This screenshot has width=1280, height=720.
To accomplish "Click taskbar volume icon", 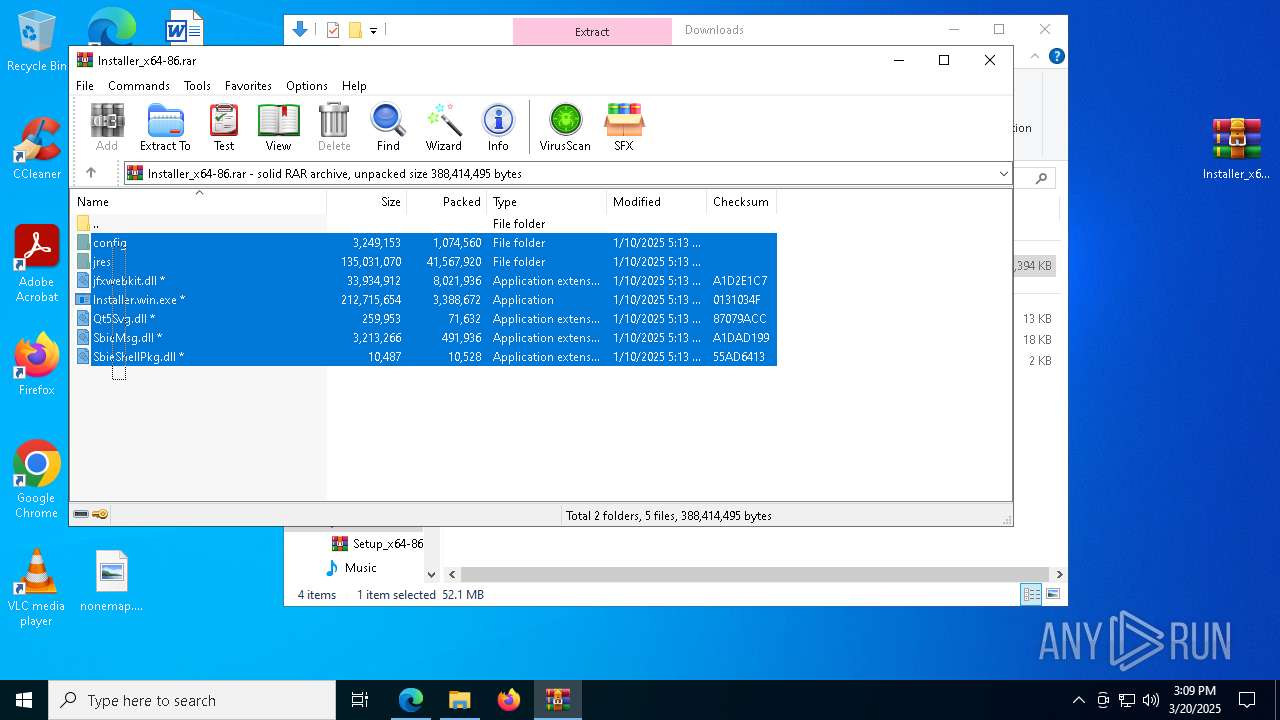I will [1150, 700].
